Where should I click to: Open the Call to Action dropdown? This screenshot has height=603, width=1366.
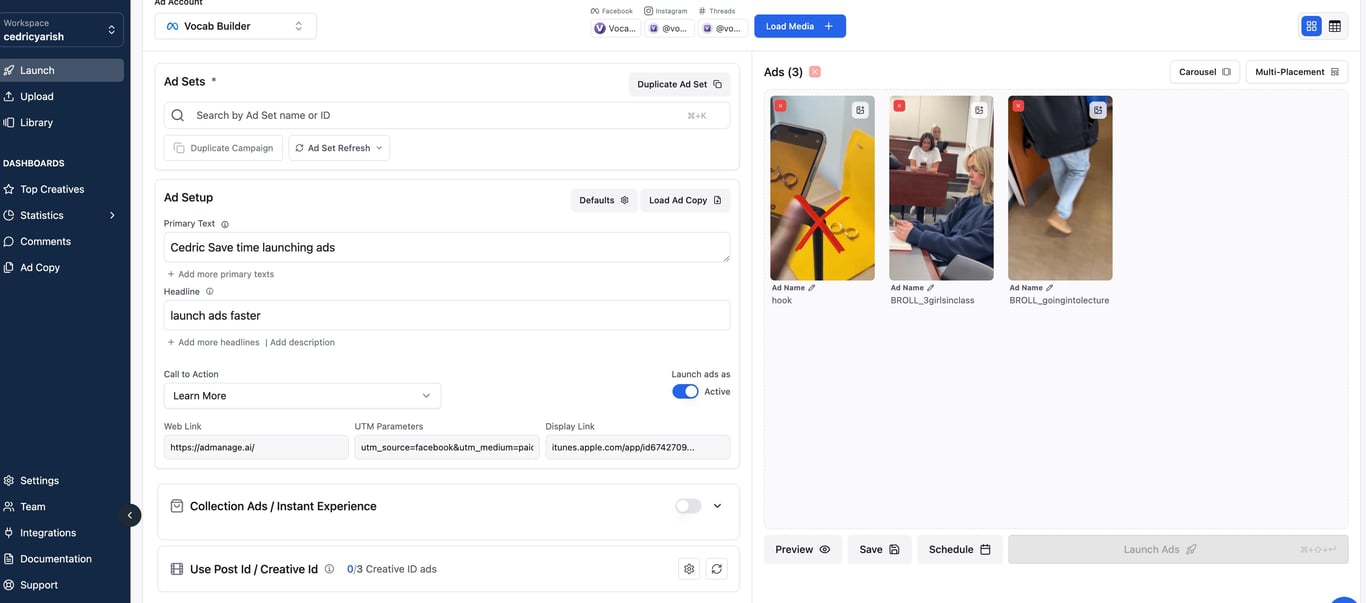pyautogui.click(x=302, y=396)
